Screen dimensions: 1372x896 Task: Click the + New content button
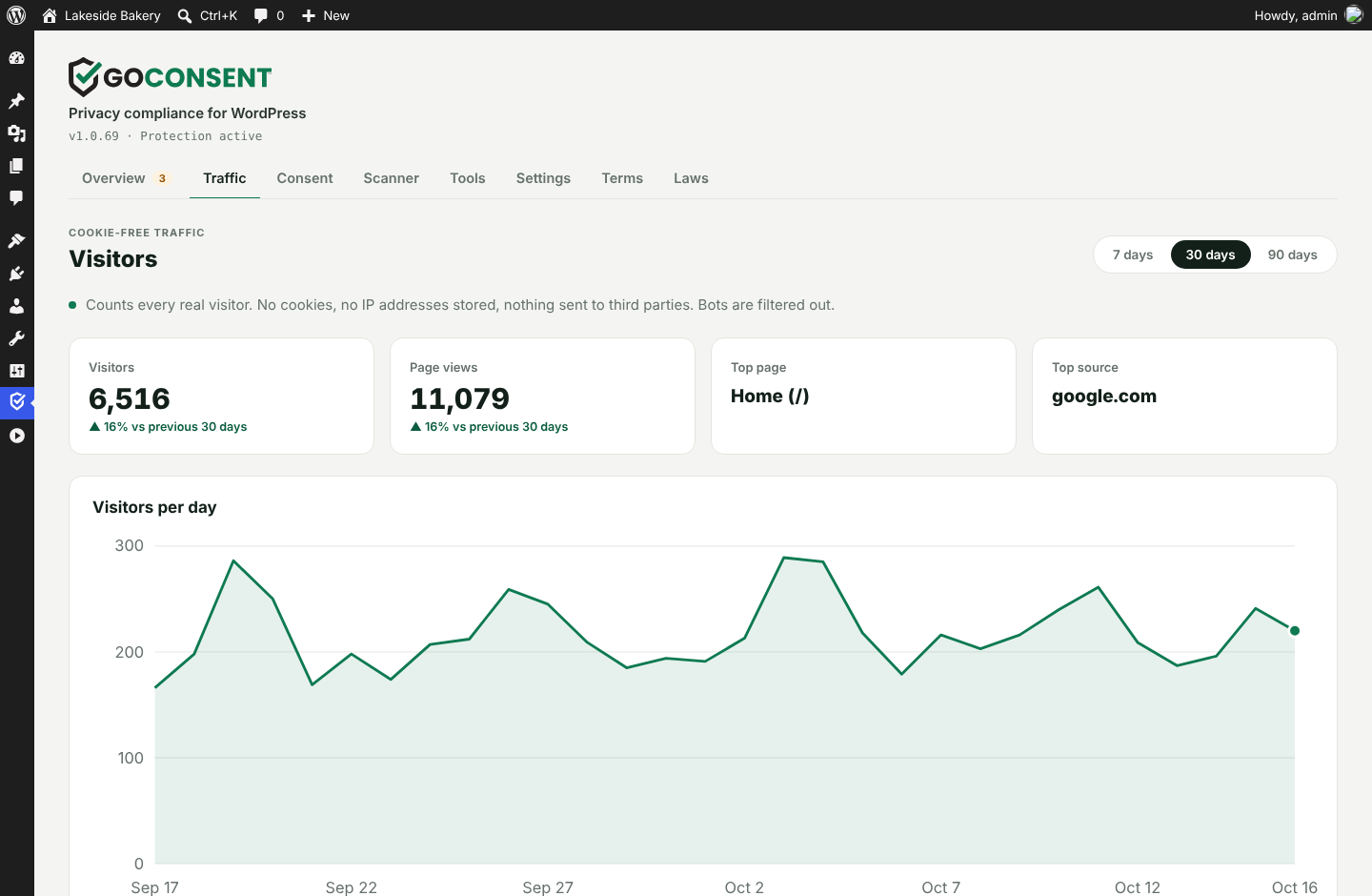coord(326,15)
